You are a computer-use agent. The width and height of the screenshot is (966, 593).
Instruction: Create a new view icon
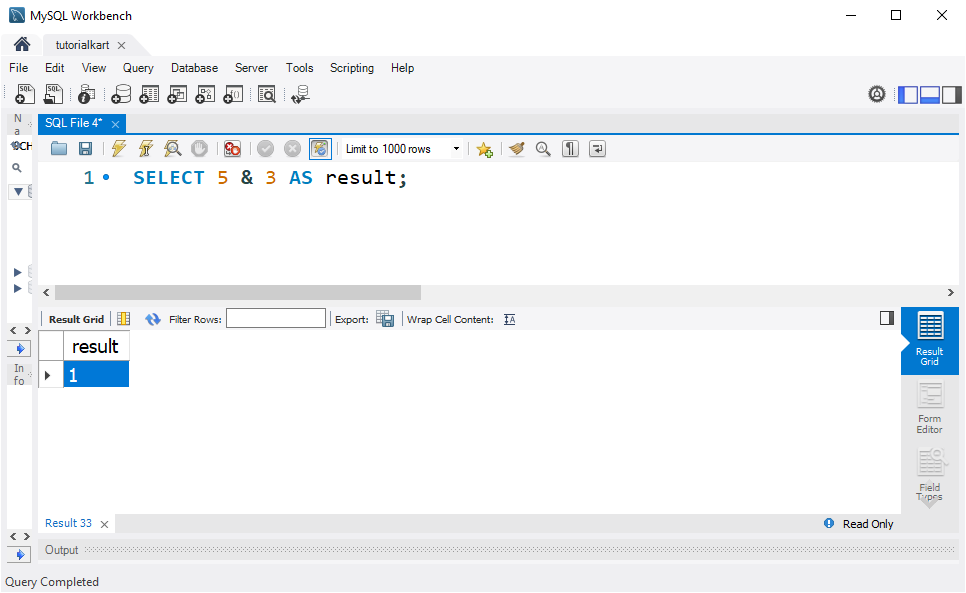pos(177,94)
